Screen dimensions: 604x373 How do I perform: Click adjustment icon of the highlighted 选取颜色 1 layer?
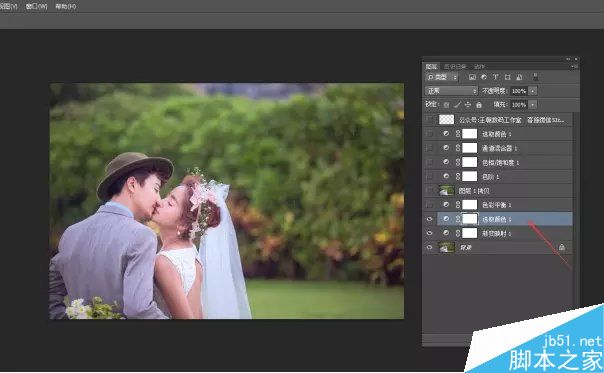click(x=446, y=219)
